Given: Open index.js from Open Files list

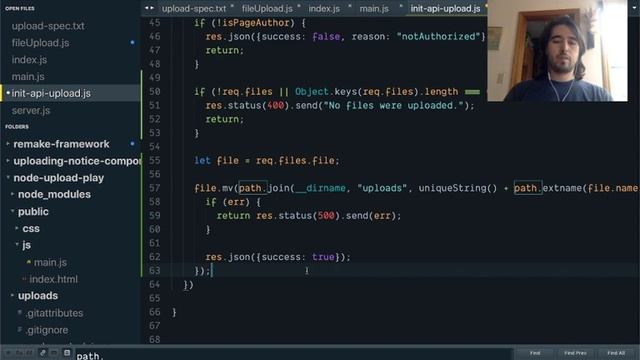Looking at the screenshot, I should [x=29, y=60].
